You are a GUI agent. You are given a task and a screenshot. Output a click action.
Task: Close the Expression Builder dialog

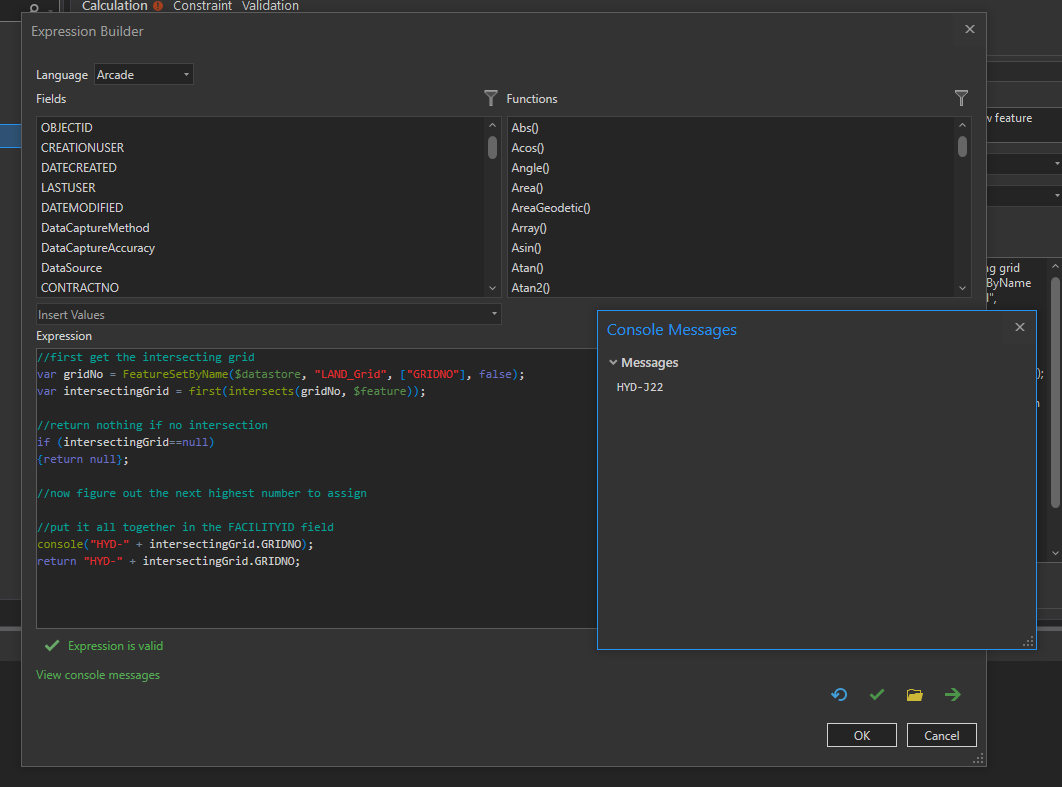tap(969, 30)
